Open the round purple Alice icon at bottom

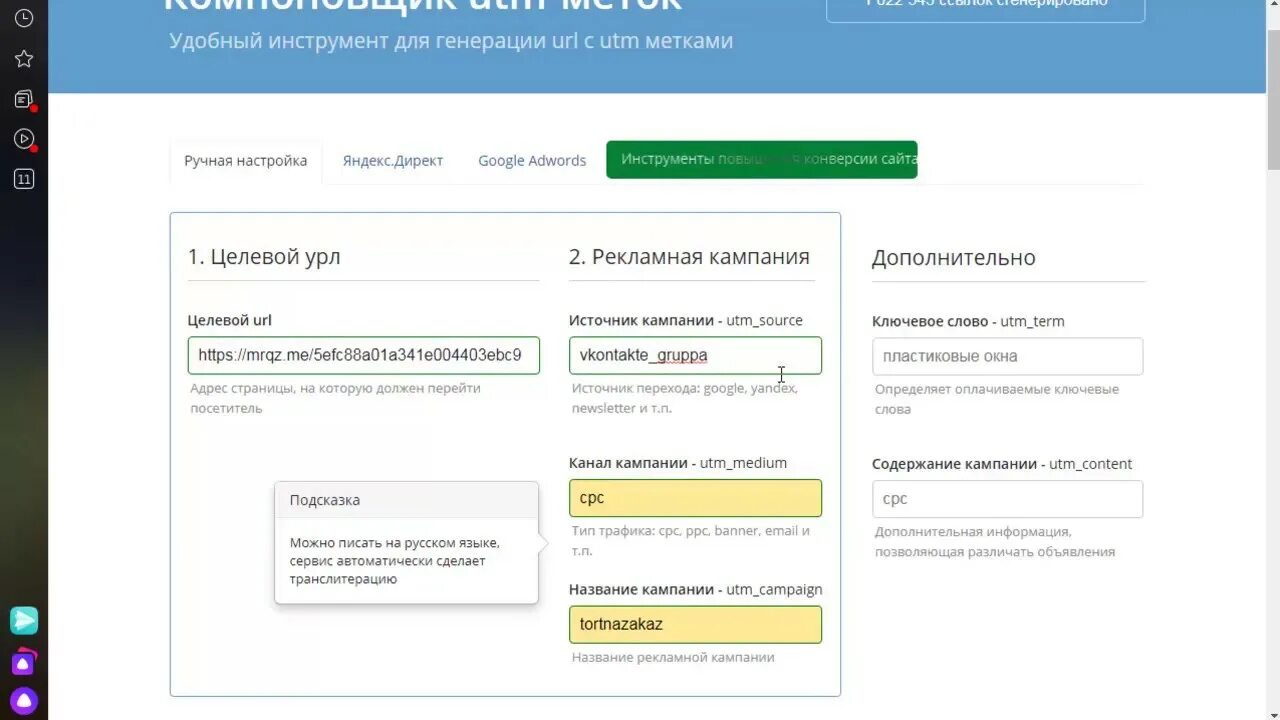[24, 701]
